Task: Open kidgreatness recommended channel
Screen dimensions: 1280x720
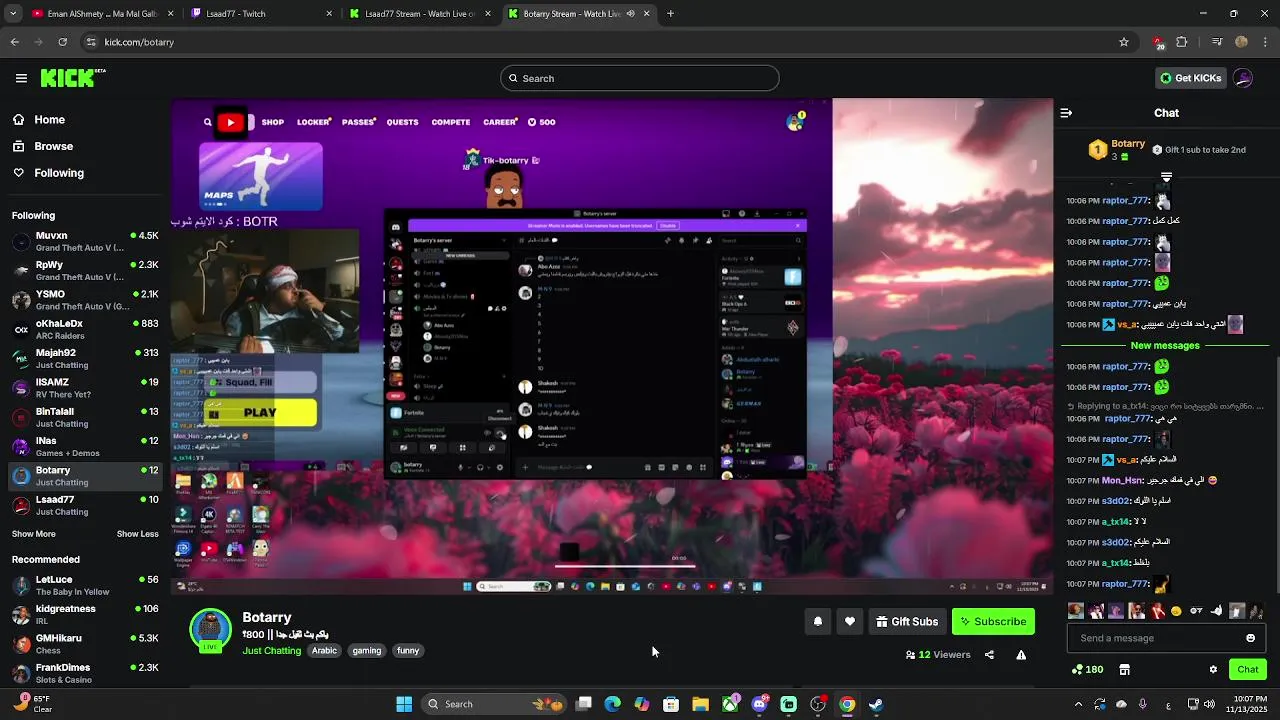Action: [x=85, y=614]
